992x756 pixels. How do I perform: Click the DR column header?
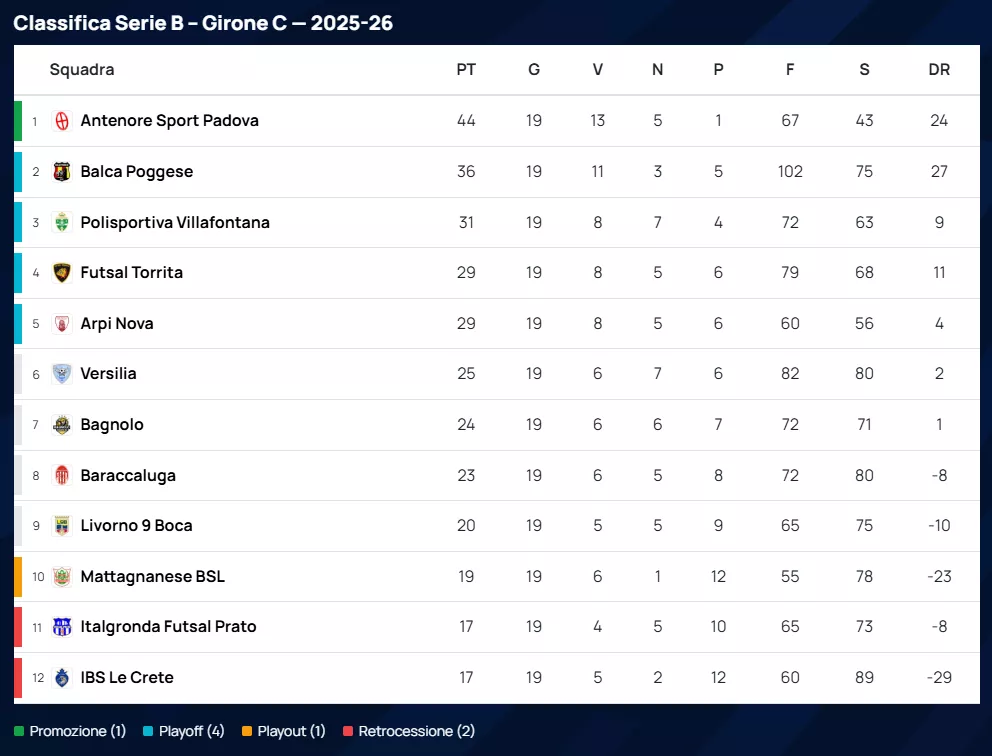click(939, 70)
